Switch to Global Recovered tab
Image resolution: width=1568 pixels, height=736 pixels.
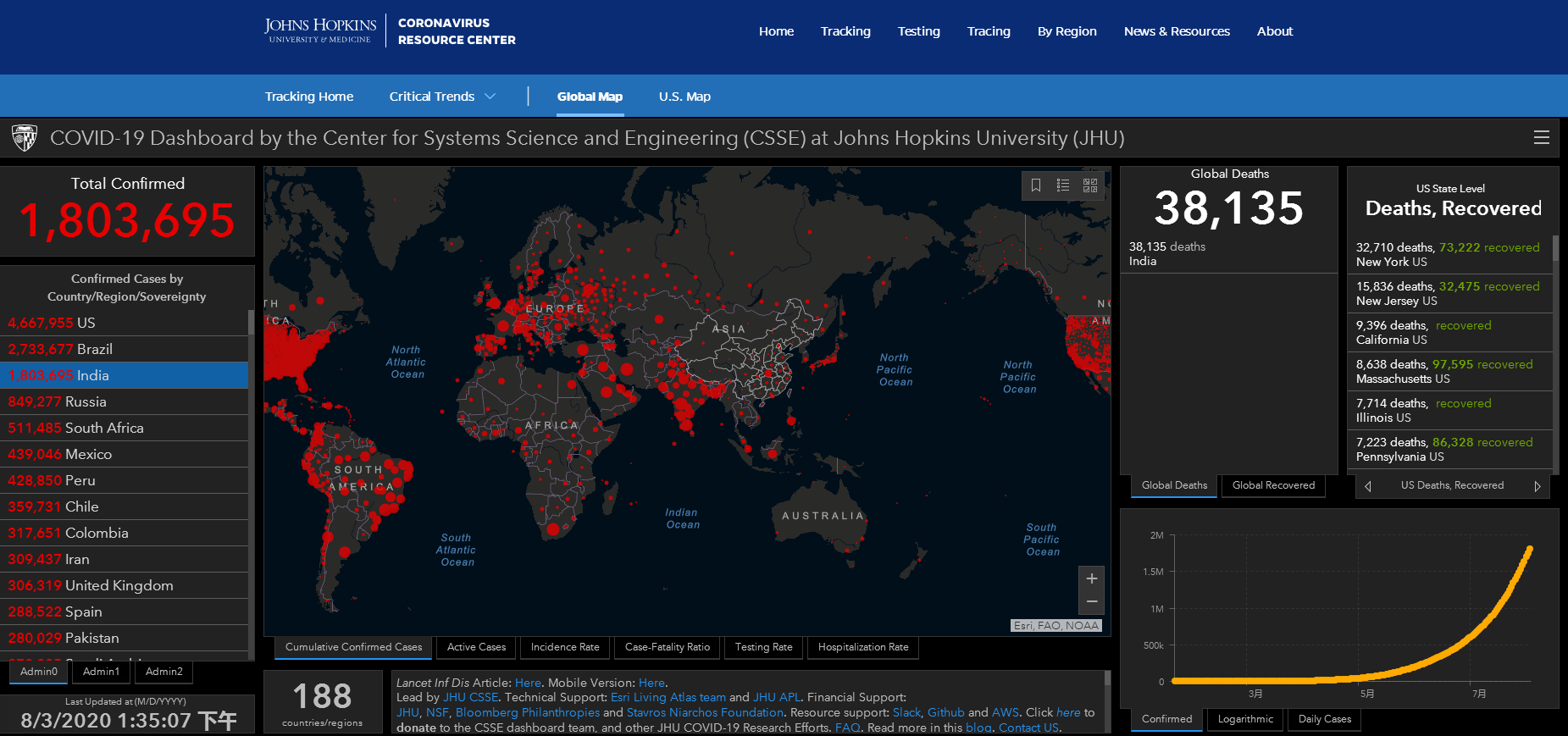tap(1272, 485)
